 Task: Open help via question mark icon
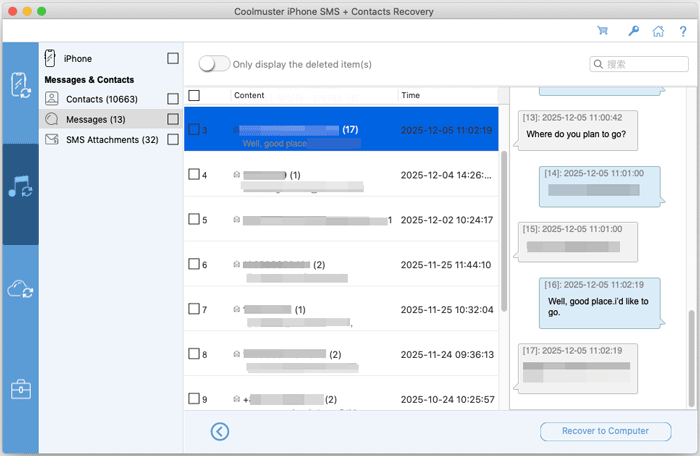[x=683, y=31]
